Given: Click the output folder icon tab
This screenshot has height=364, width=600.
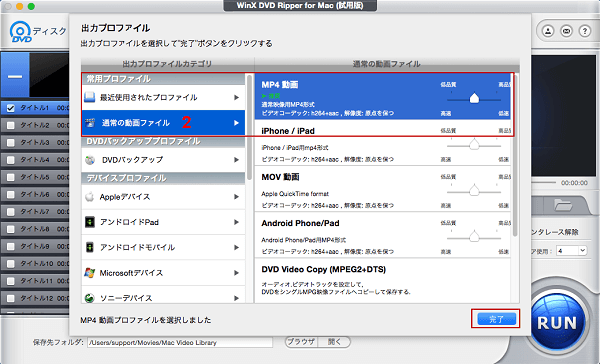Looking at the screenshot, I should click(563, 206).
